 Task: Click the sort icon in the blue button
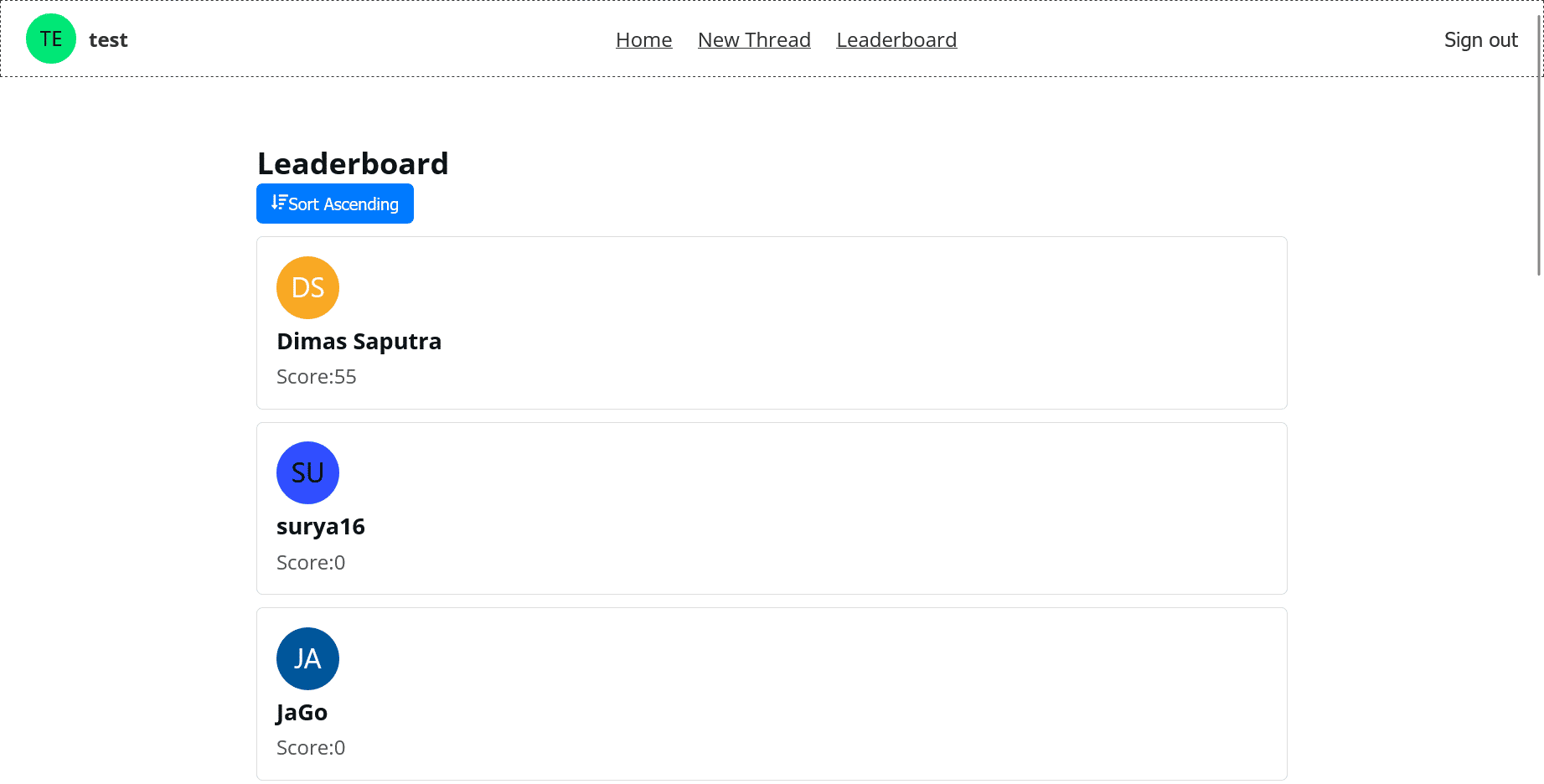278,203
